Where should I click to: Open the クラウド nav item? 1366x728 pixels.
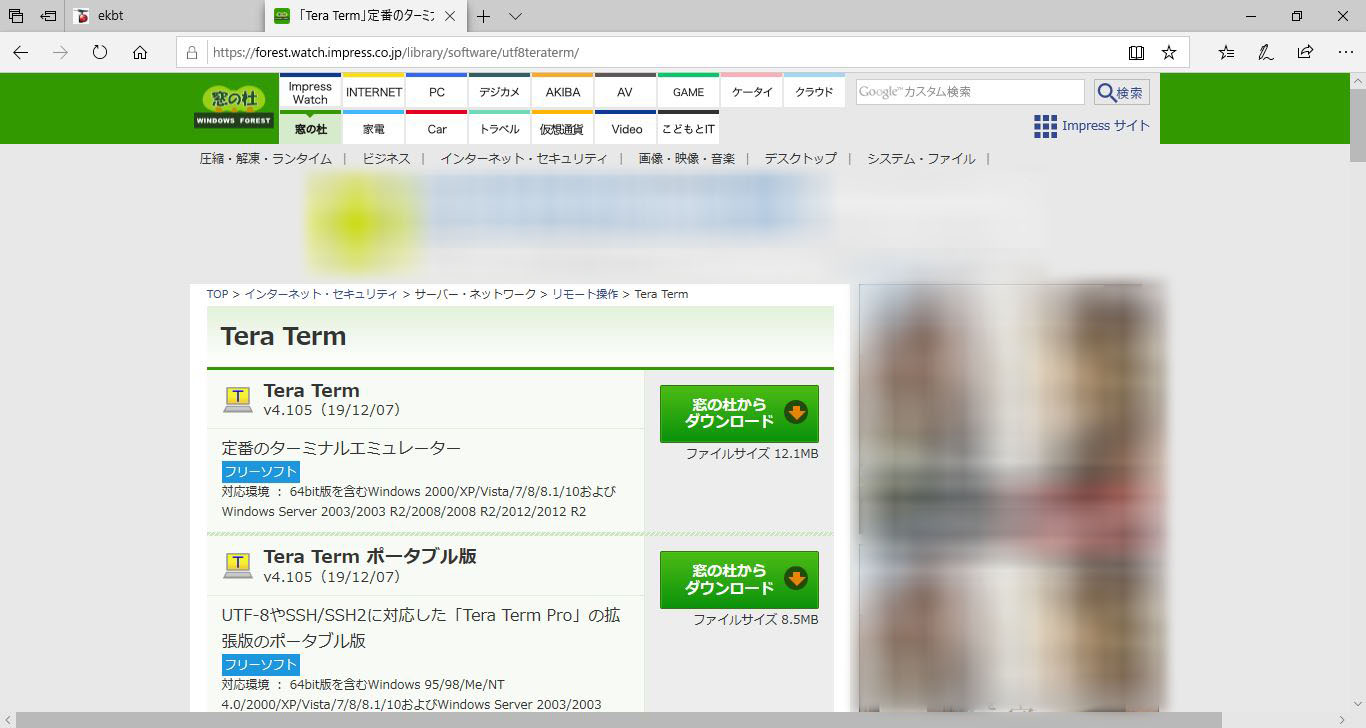point(814,92)
